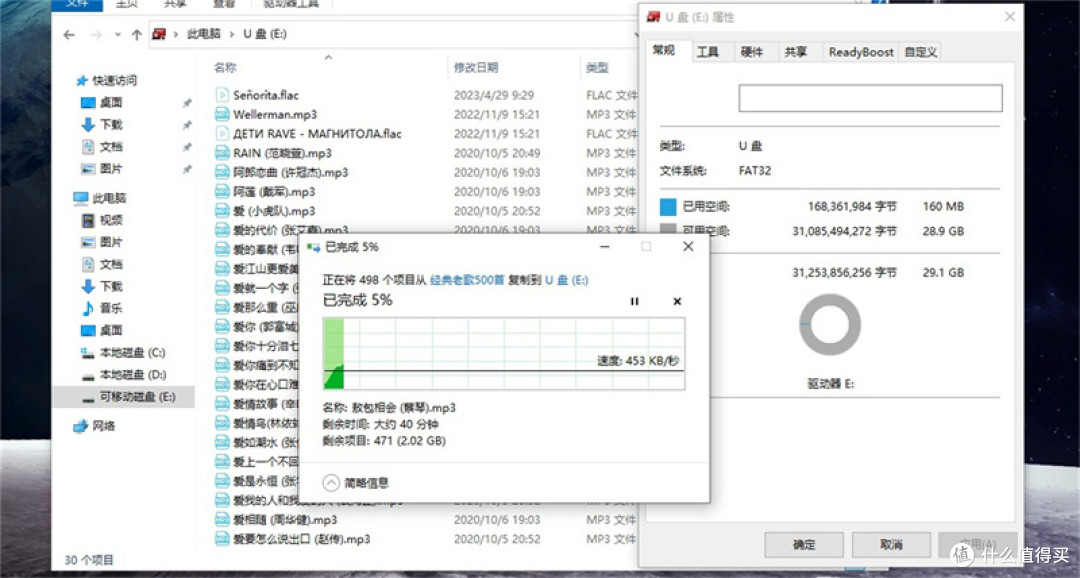Screen dimensions: 1080x578
Task: Sort files by the 类型 column header
Action: [x=597, y=68]
